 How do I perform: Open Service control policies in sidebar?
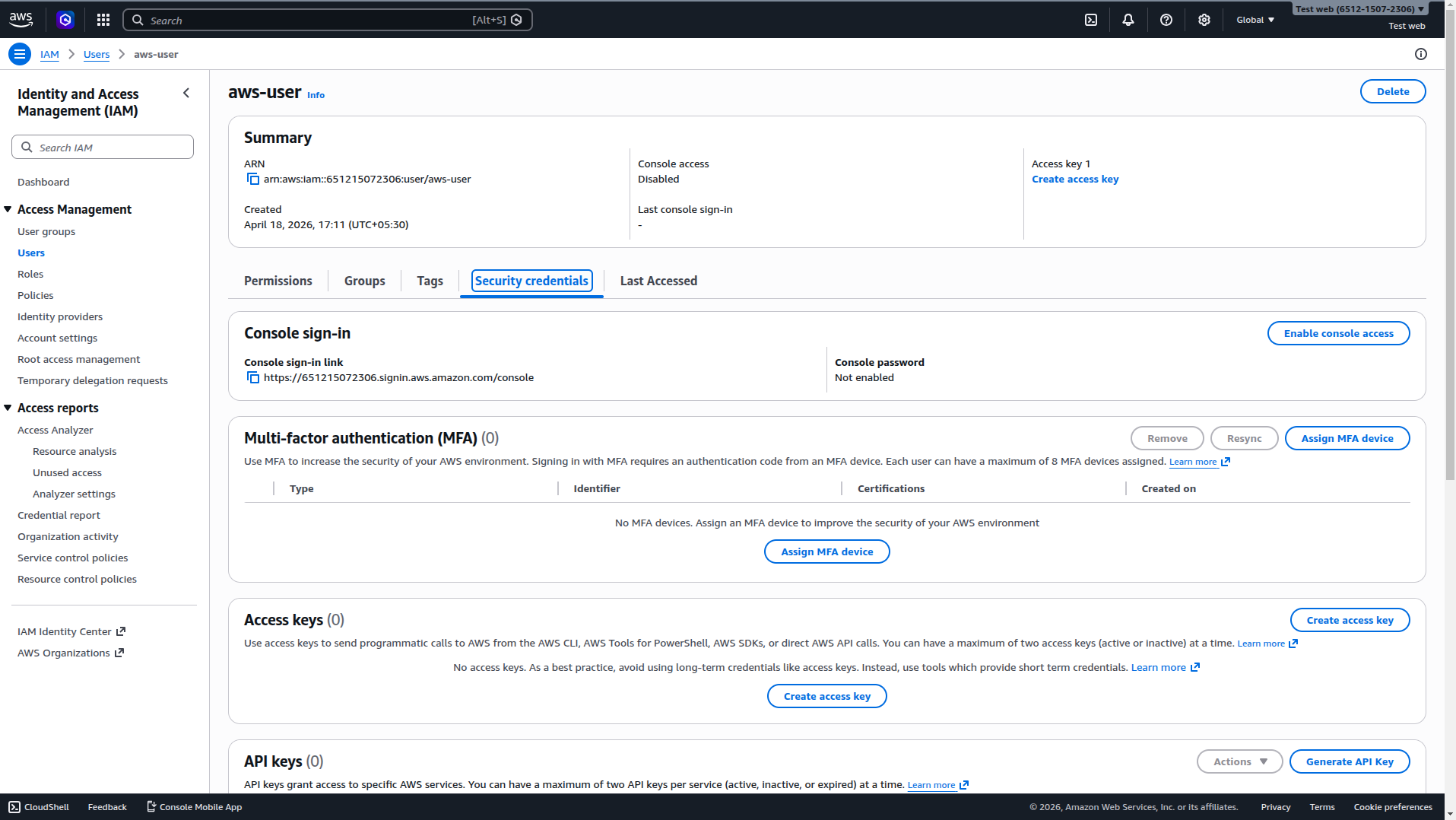click(73, 558)
